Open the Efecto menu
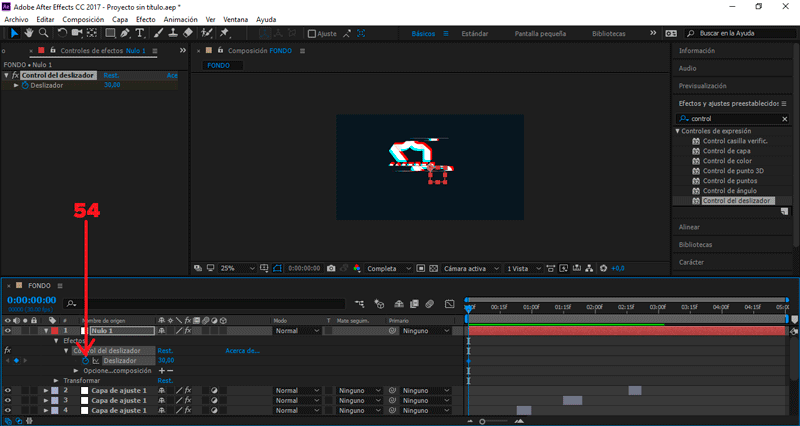The width and height of the screenshot is (800, 426). [x=145, y=19]
